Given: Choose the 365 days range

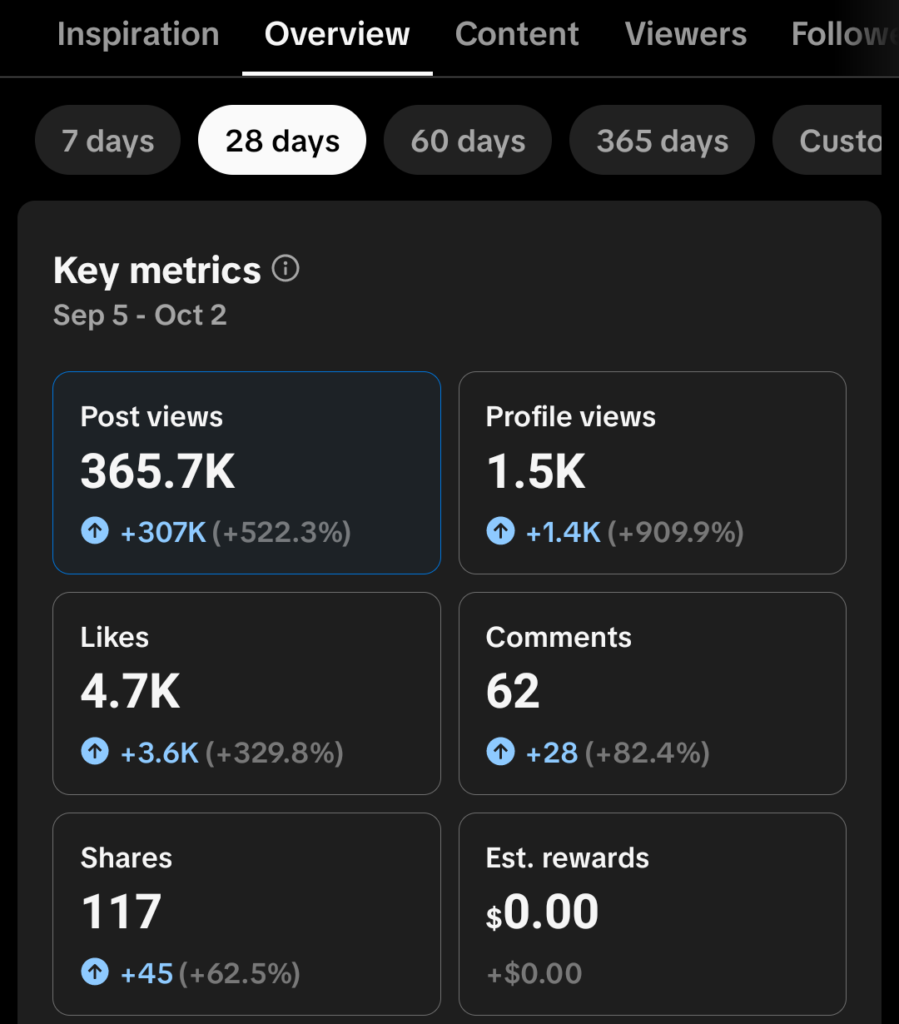Looking at the screenshot, I should point(662,140).
